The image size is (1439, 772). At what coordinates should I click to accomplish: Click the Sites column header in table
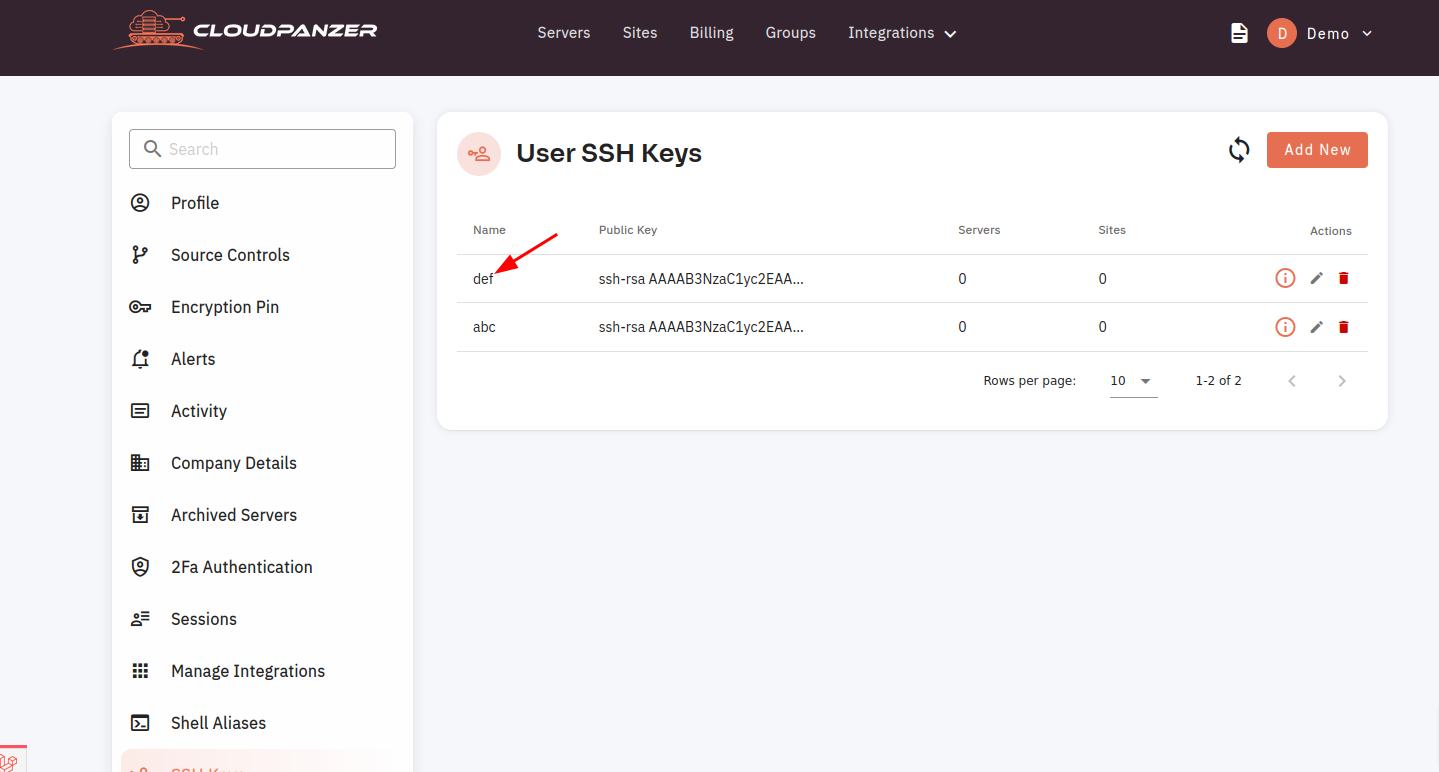point(1112,230)
